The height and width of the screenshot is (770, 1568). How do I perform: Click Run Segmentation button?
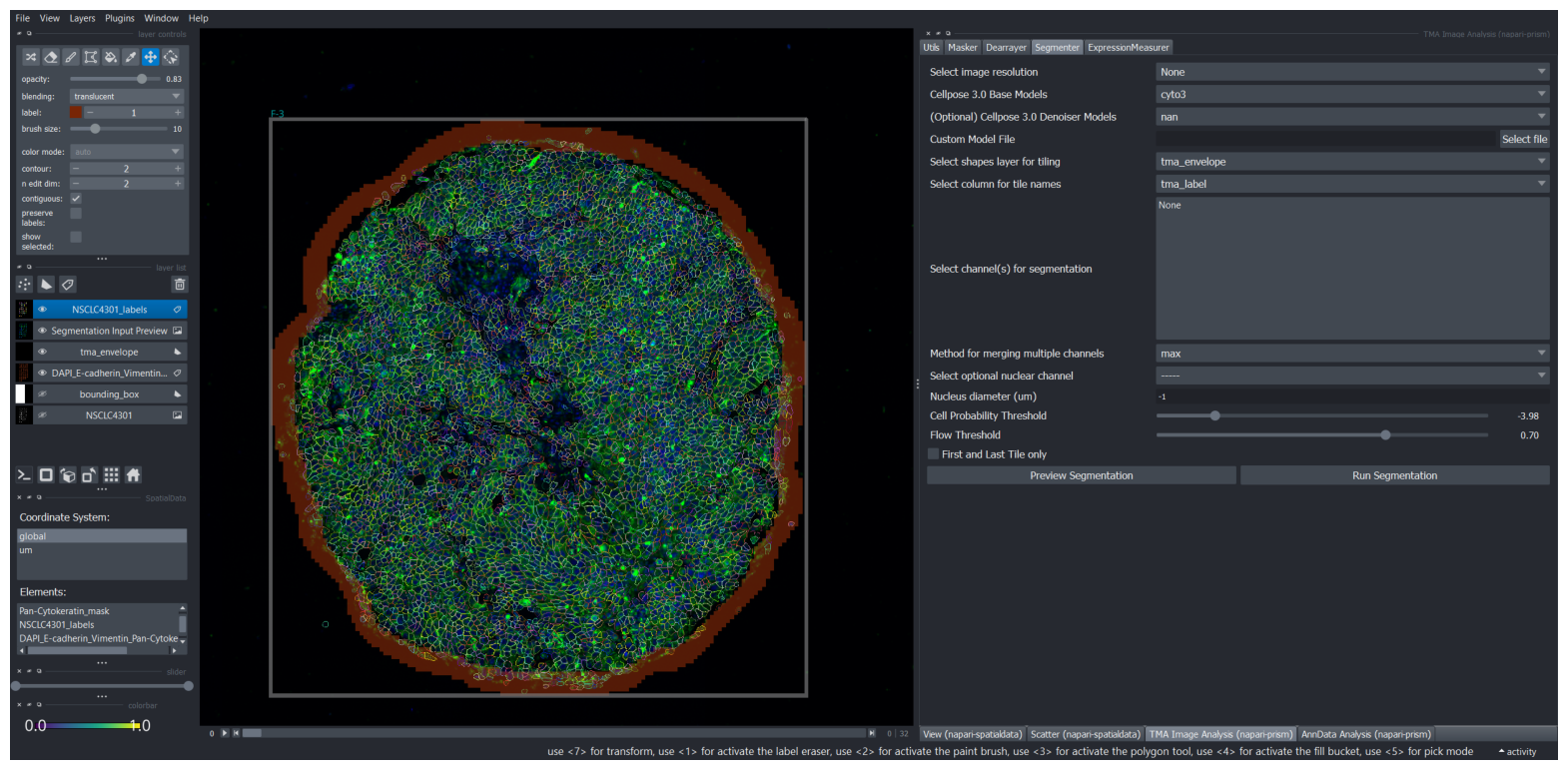pos(1395,475)
